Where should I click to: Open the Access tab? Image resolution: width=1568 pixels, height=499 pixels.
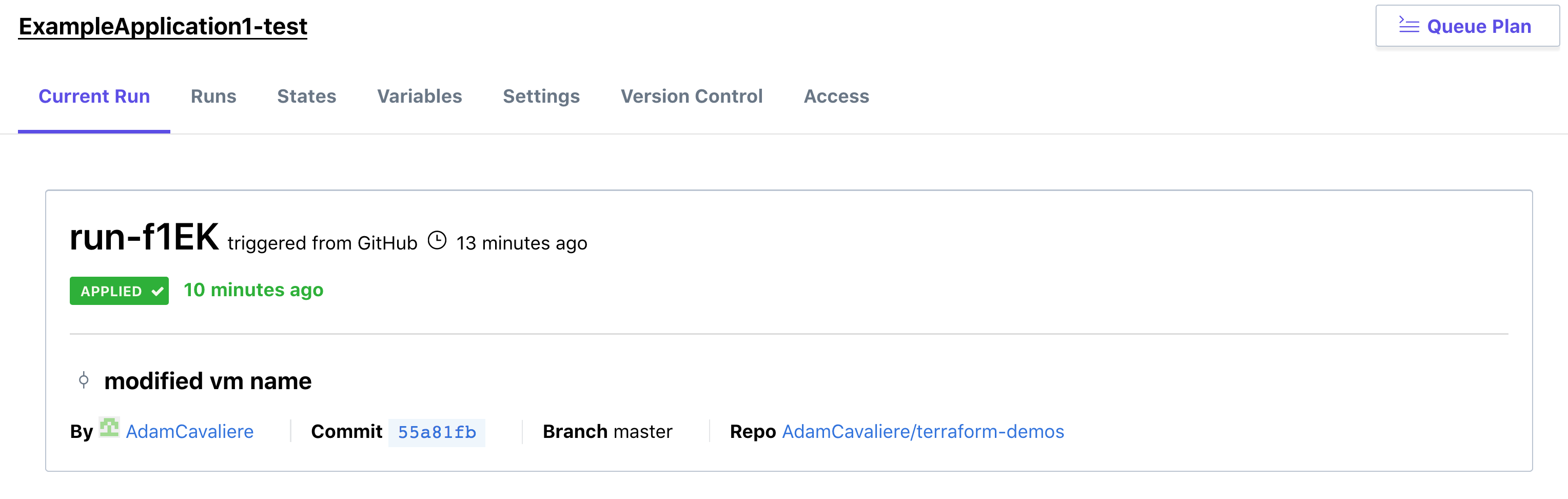click(x=836, y=97)
